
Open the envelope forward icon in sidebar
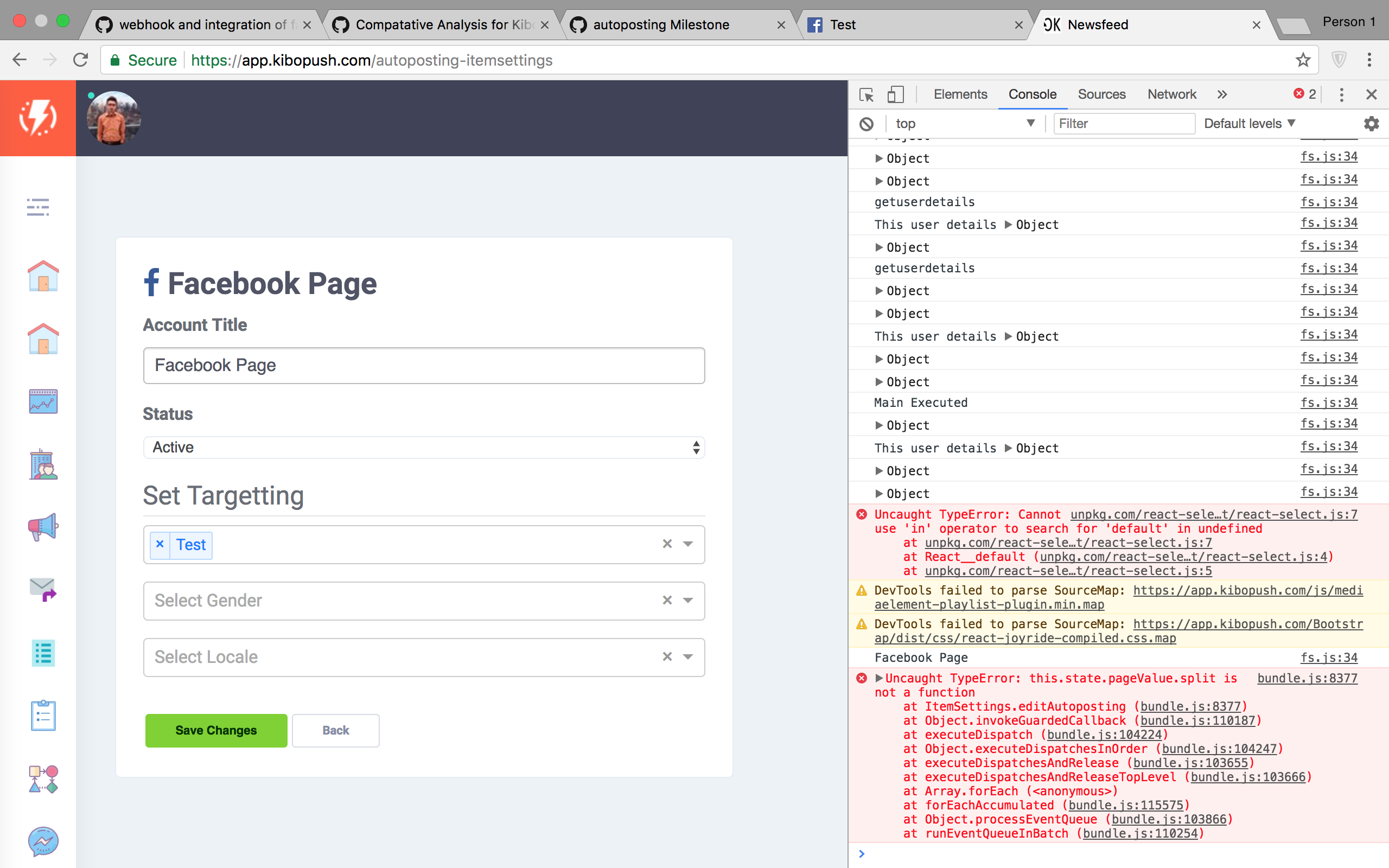[43, 590]
